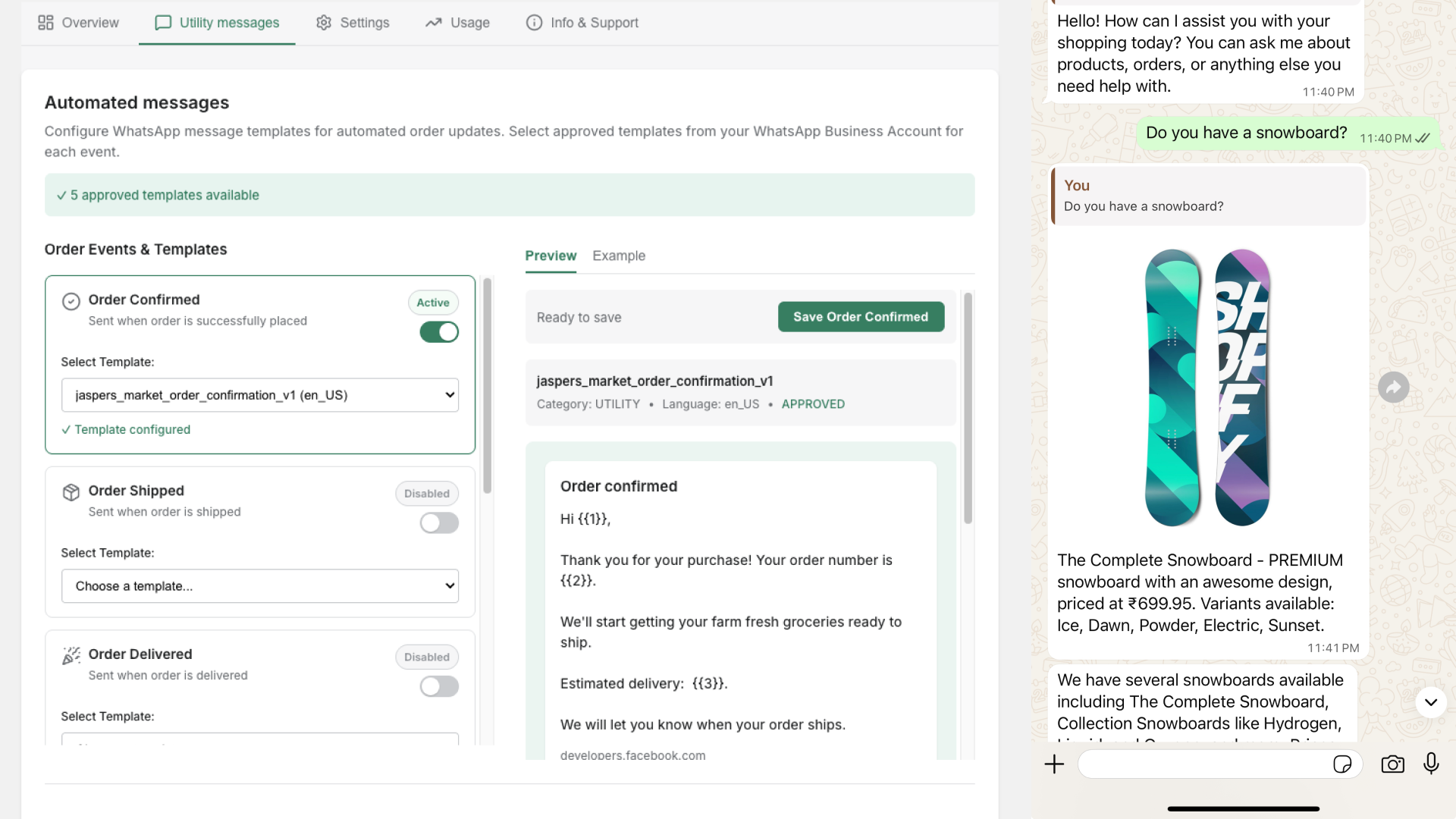Image resolution: width=1456 pixels, height=819 pixels.
Task: Open the developers.facebook.com link
Action: pos(632,755)
